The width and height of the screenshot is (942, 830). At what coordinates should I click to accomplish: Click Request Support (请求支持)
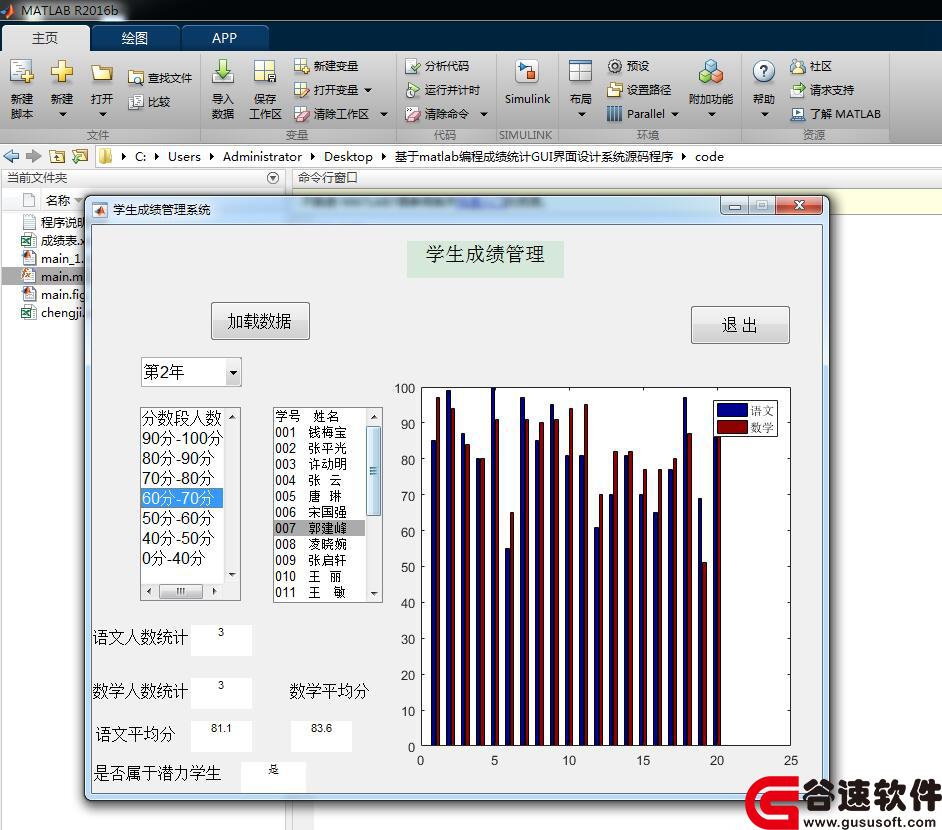(822, 90)
